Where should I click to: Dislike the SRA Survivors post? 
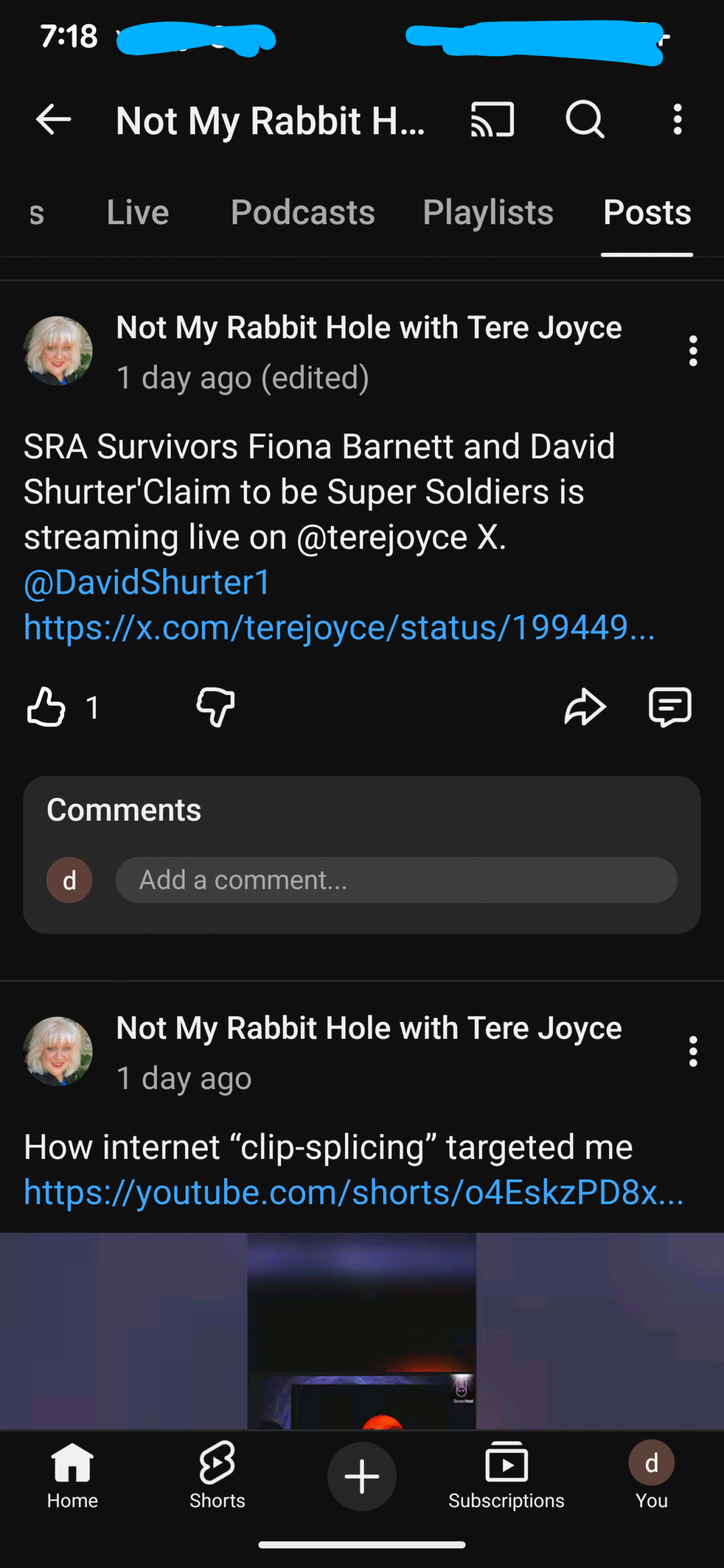pos(216,707)
